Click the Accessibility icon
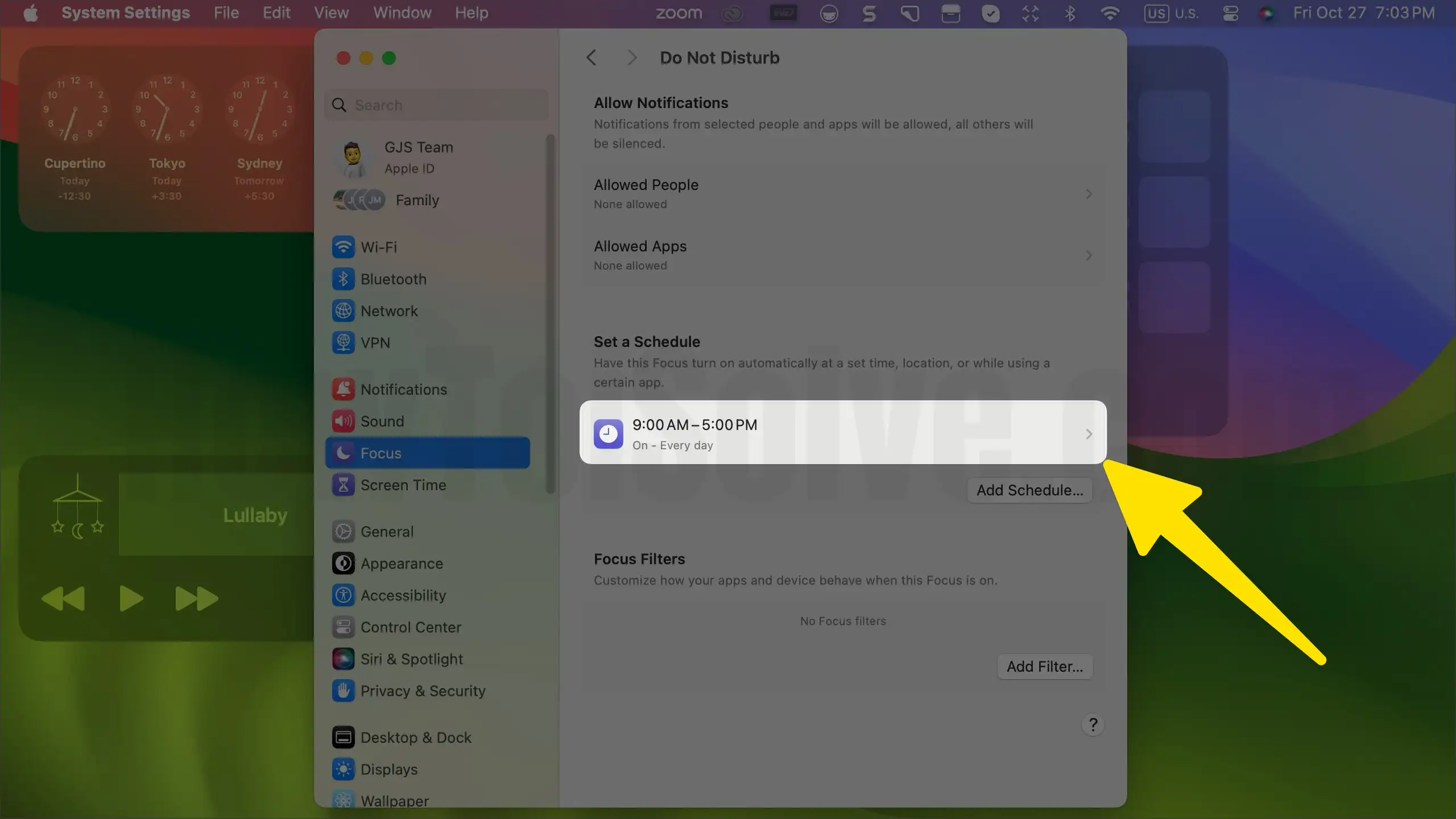This screenshot has width=1456, height=819. coord(343,595)
